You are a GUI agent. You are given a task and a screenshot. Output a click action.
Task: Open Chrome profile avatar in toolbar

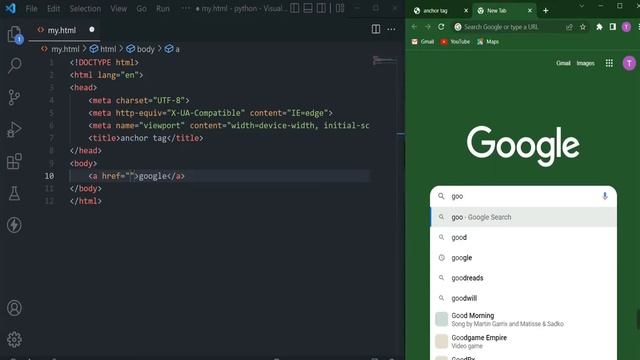point(626,27)
